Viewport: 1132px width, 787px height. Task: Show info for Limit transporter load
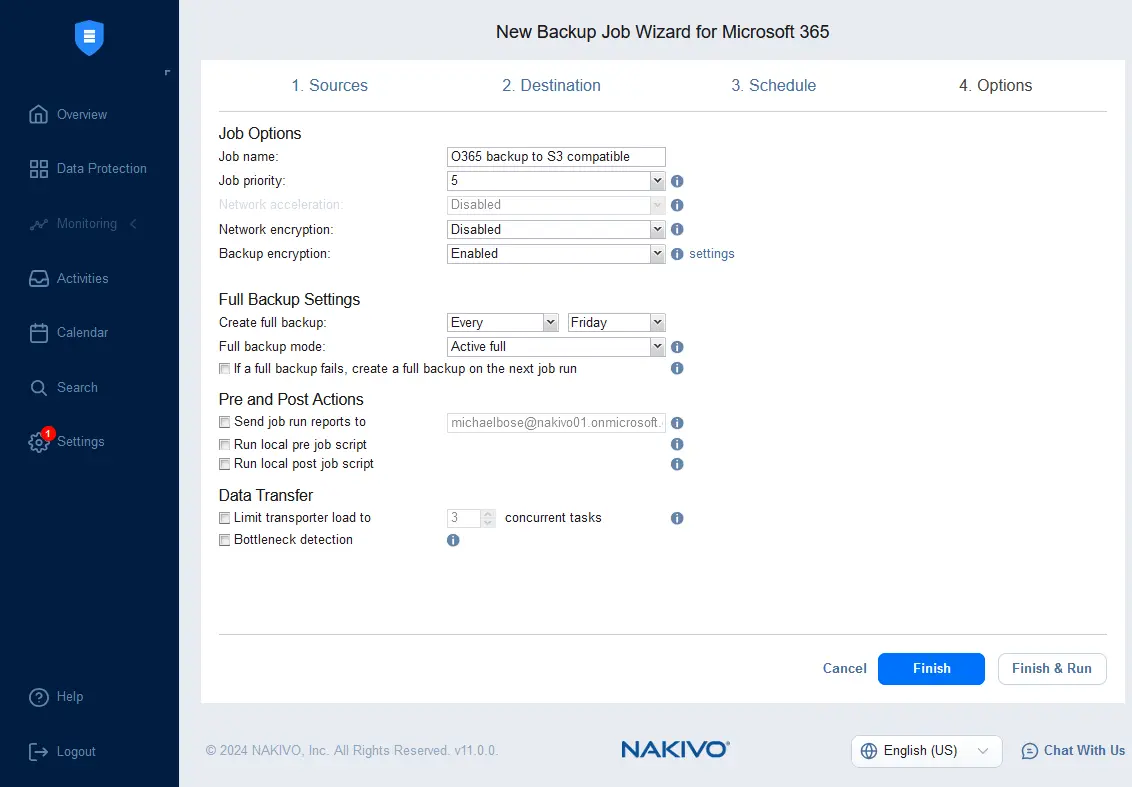coord(677,518)
